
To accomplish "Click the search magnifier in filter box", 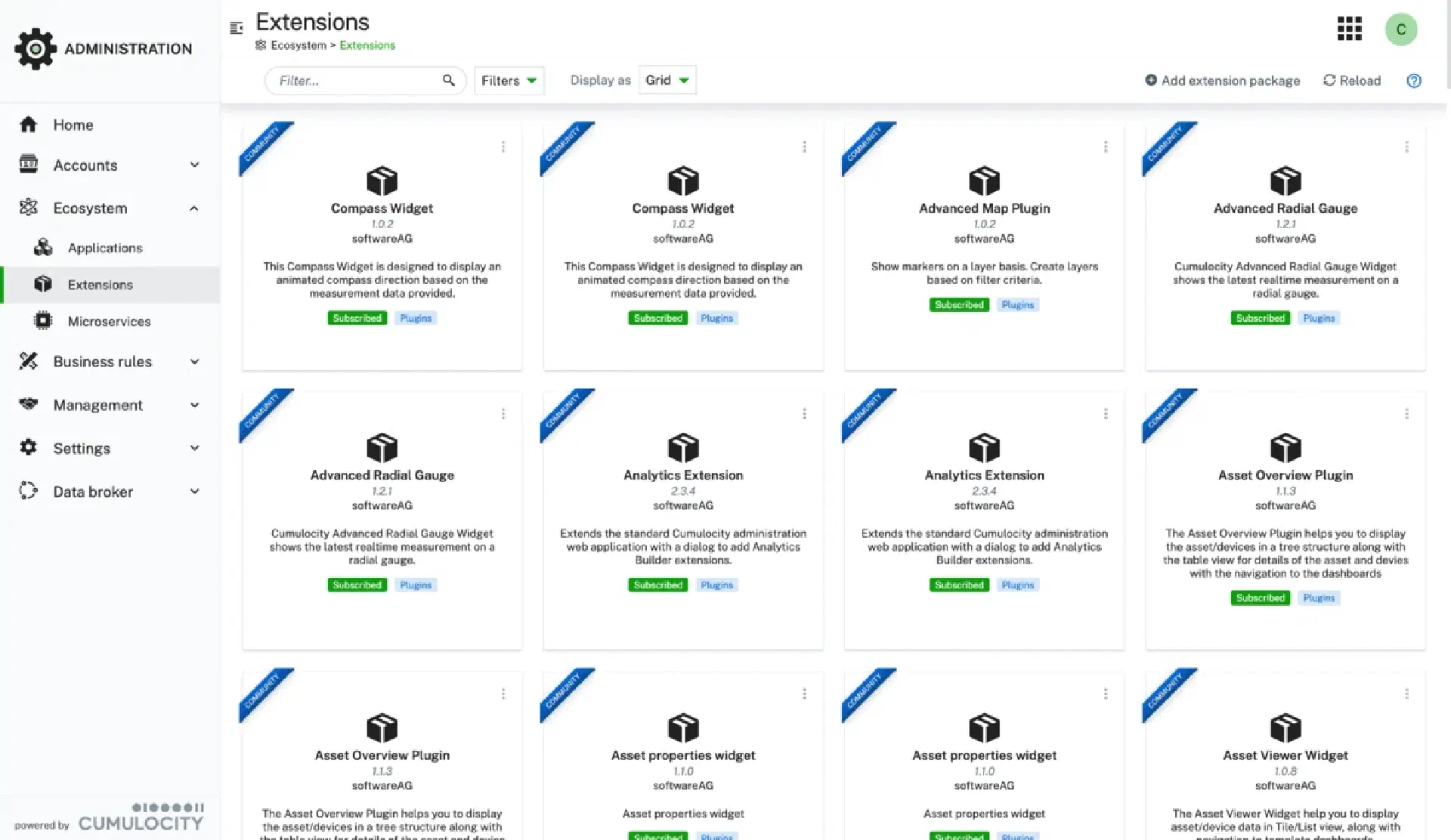I will pyautogui.click(x=449, y=80).
